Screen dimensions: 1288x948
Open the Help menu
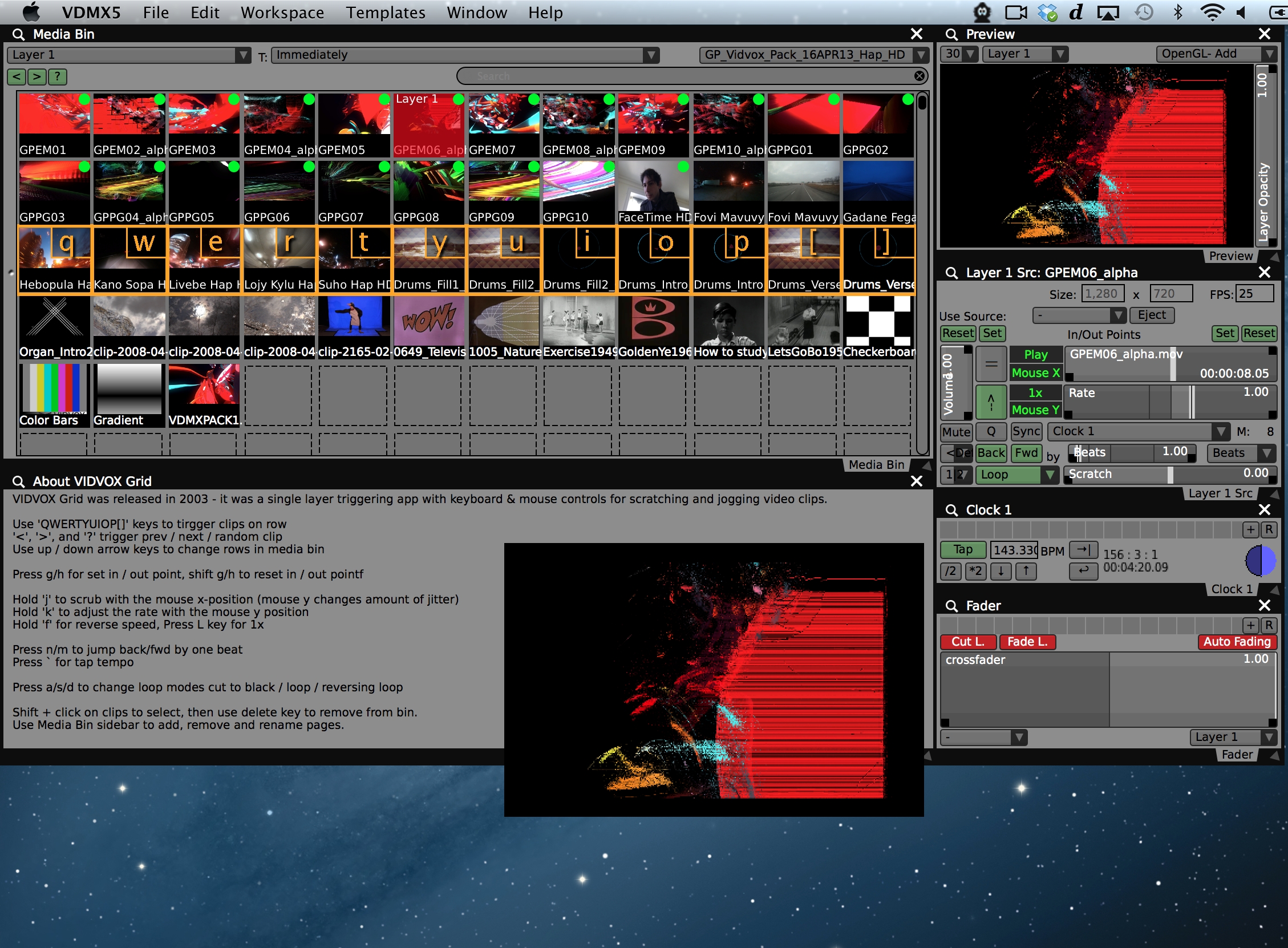pyautogui.click(x=546, y=13)
